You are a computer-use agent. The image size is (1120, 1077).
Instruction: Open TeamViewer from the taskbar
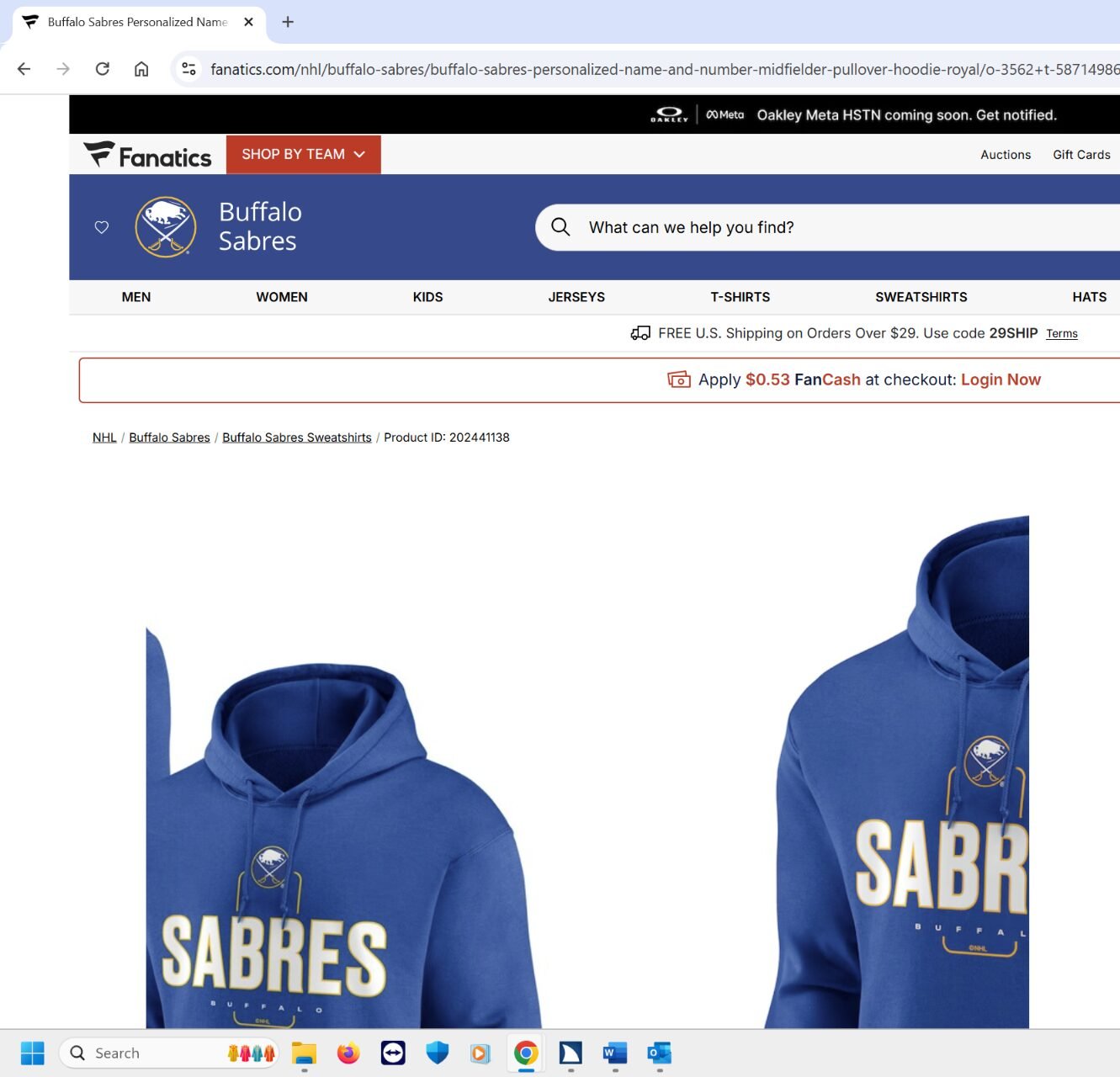click(393, 1053)
